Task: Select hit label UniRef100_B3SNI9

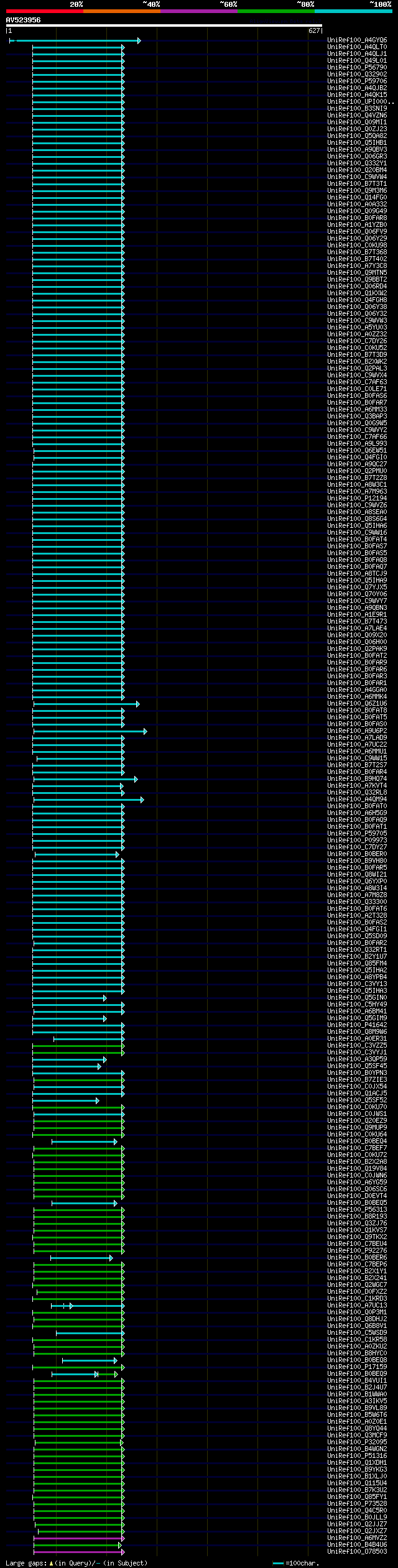Action: click(357, 108)
